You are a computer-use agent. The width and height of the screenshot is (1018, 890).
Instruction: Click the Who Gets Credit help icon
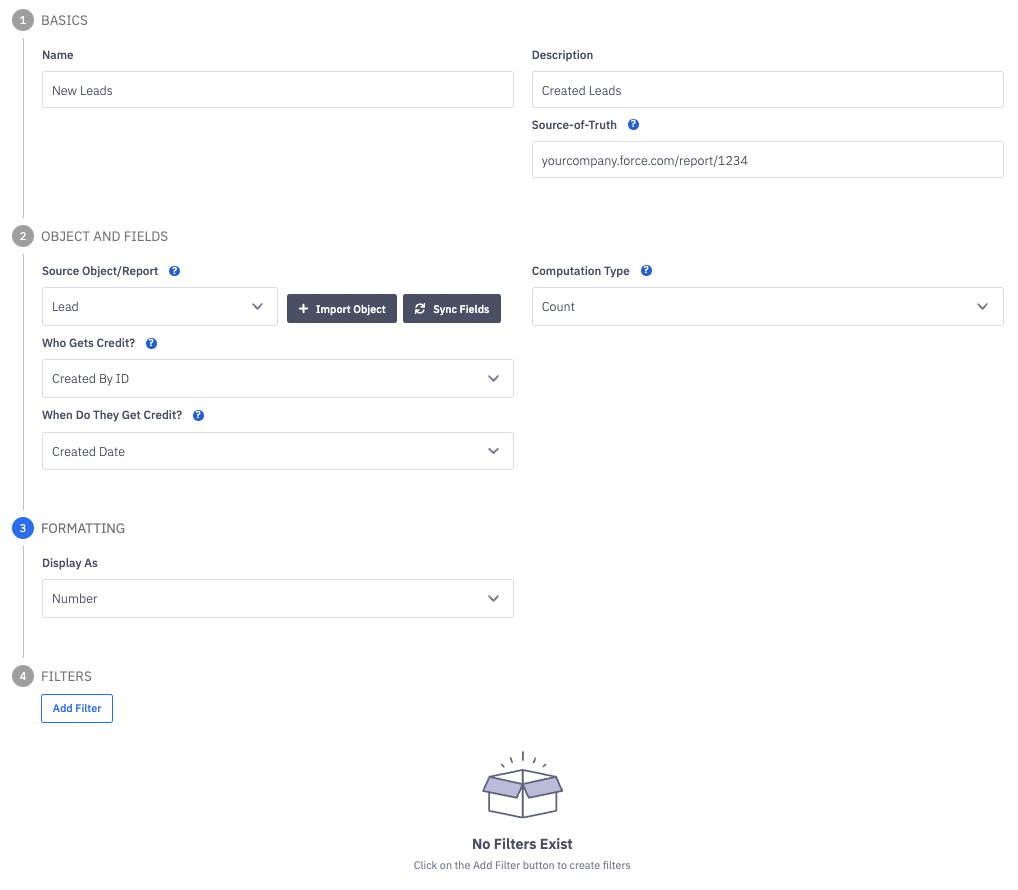pos(152,343)
